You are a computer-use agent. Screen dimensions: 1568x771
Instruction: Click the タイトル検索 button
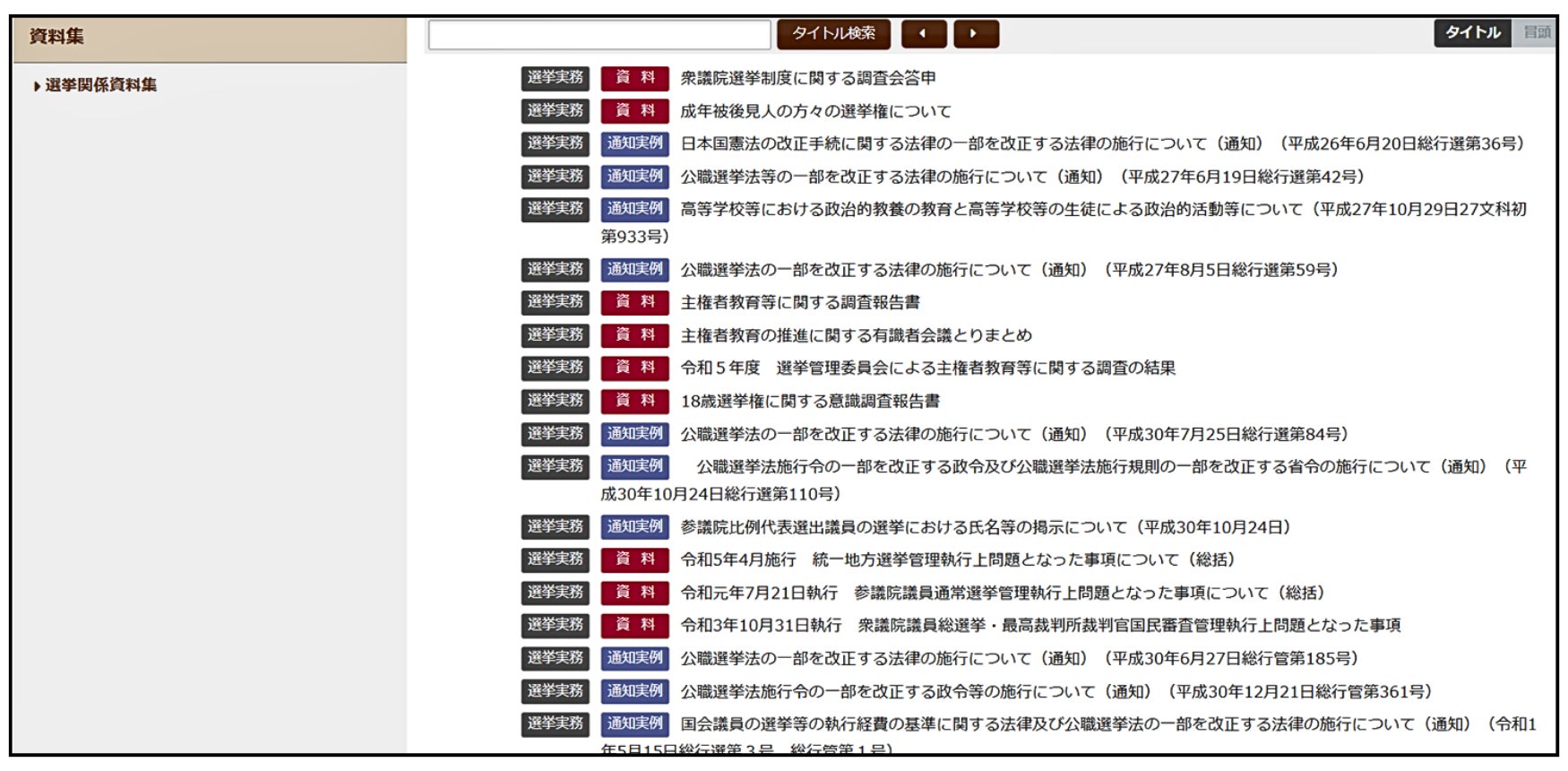833,34
